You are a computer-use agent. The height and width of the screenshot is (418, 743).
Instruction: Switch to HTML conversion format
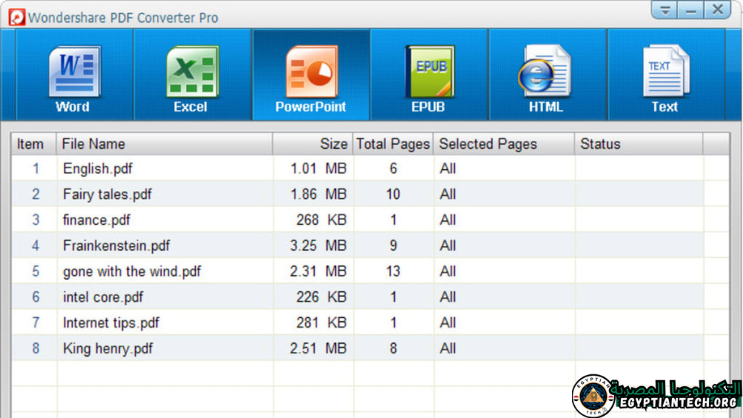[x=545, y=75]
